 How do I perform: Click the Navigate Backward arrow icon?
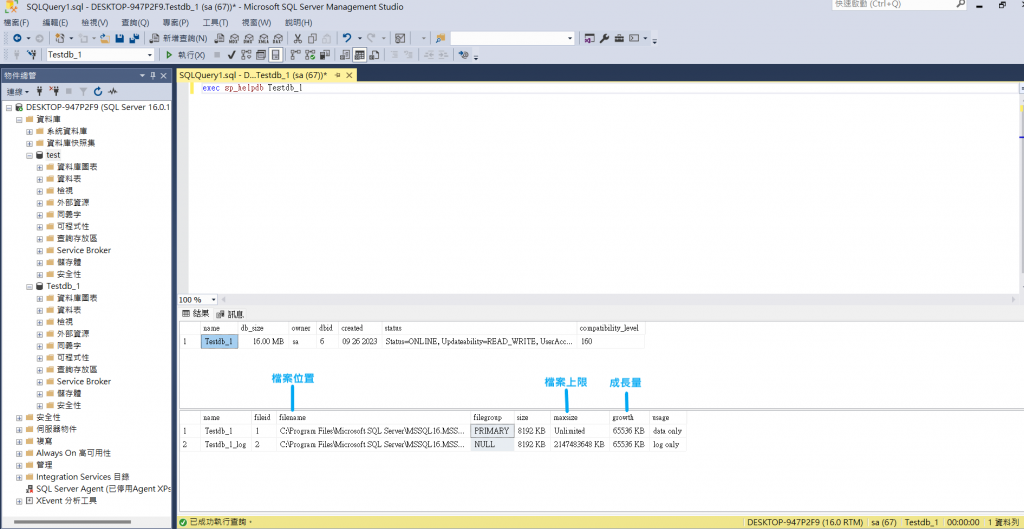click(17, 39)
